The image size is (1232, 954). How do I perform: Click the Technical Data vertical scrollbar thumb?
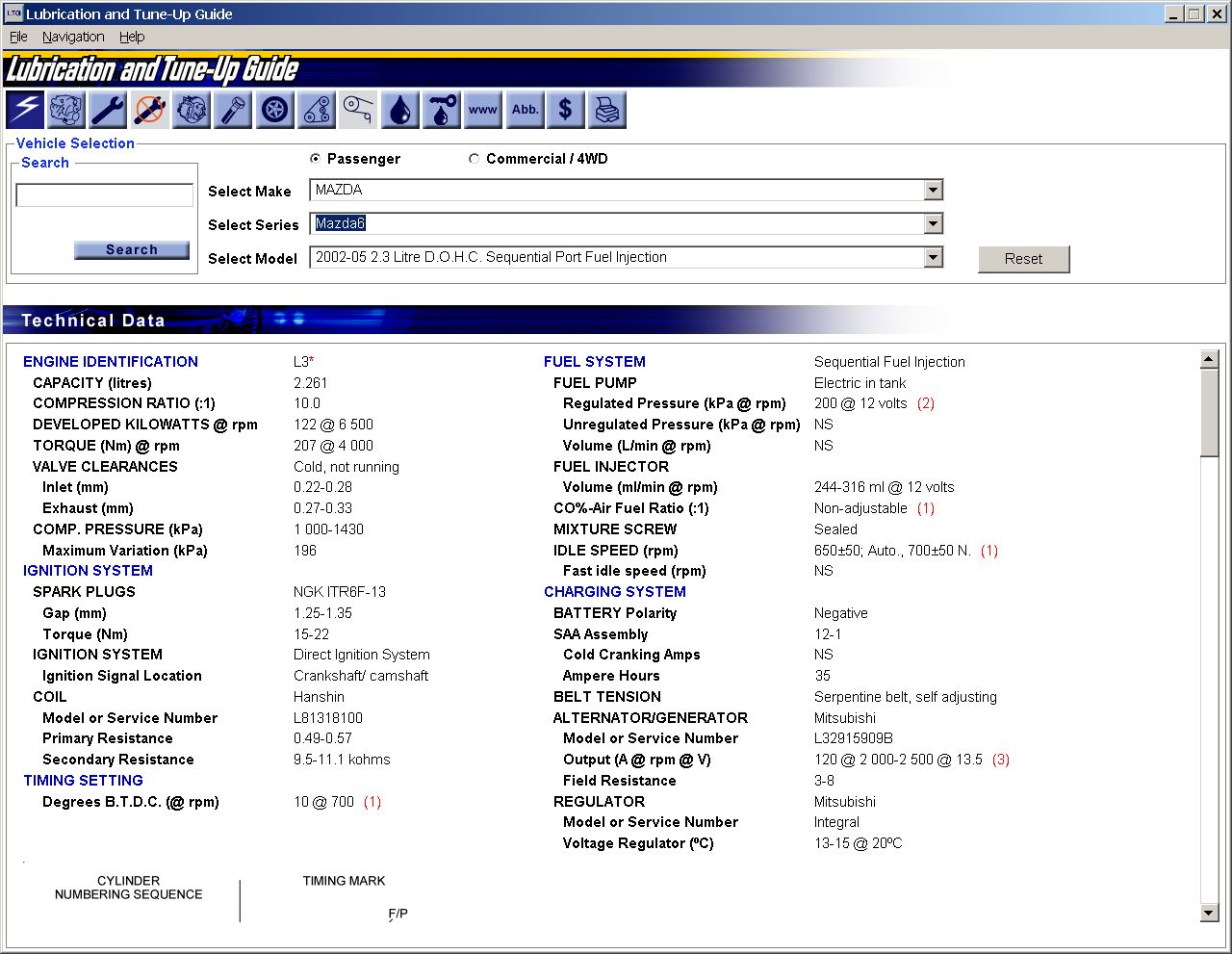pos(1210,413)
